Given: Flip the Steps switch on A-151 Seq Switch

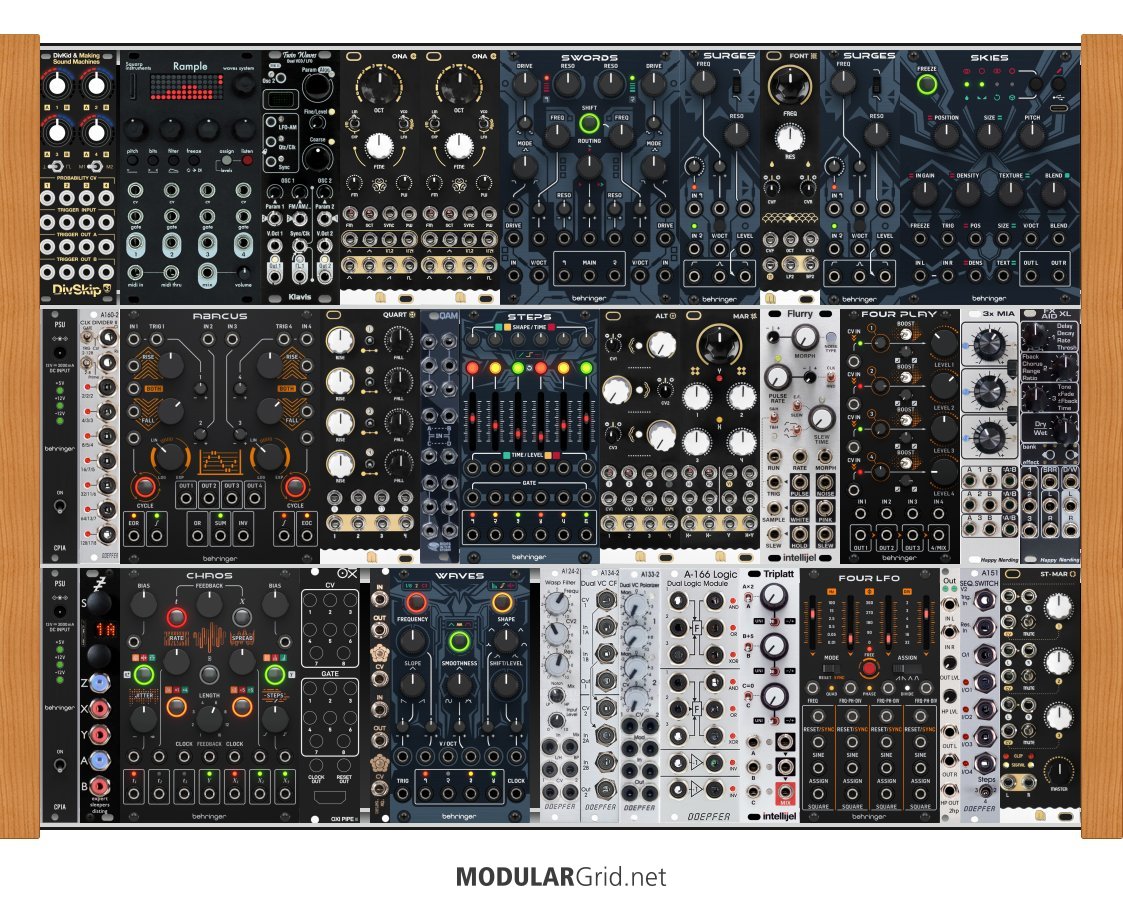Looking at the screenshot, I should [985, 791].
